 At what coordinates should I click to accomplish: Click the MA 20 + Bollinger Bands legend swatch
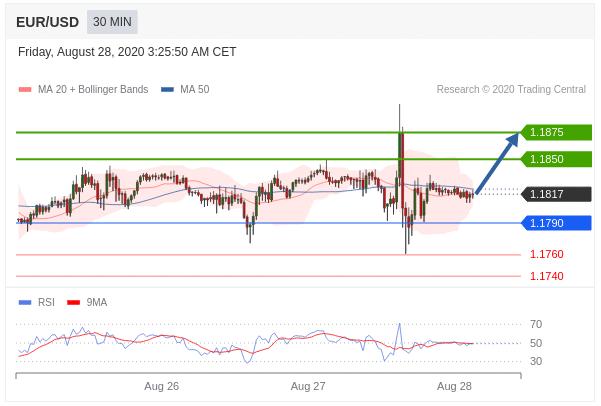(25, 90)
